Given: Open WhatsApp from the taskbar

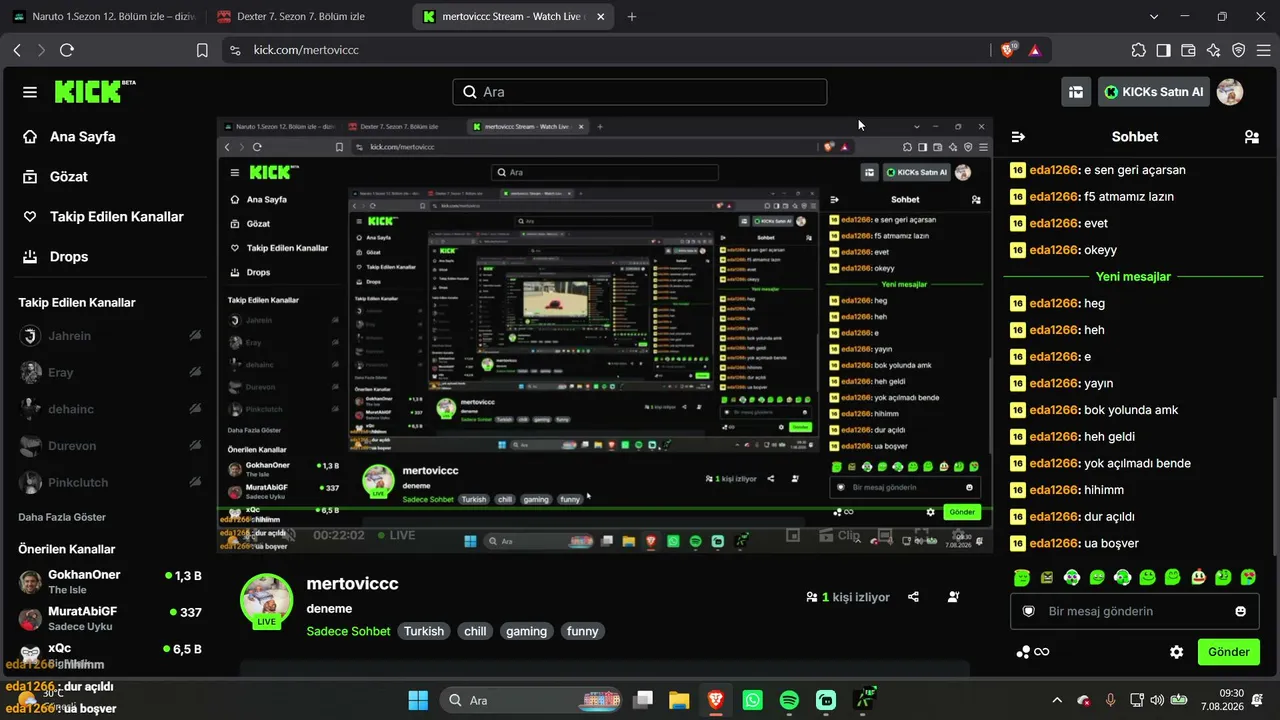Looking at the screenshot, I should coord(752,700).
